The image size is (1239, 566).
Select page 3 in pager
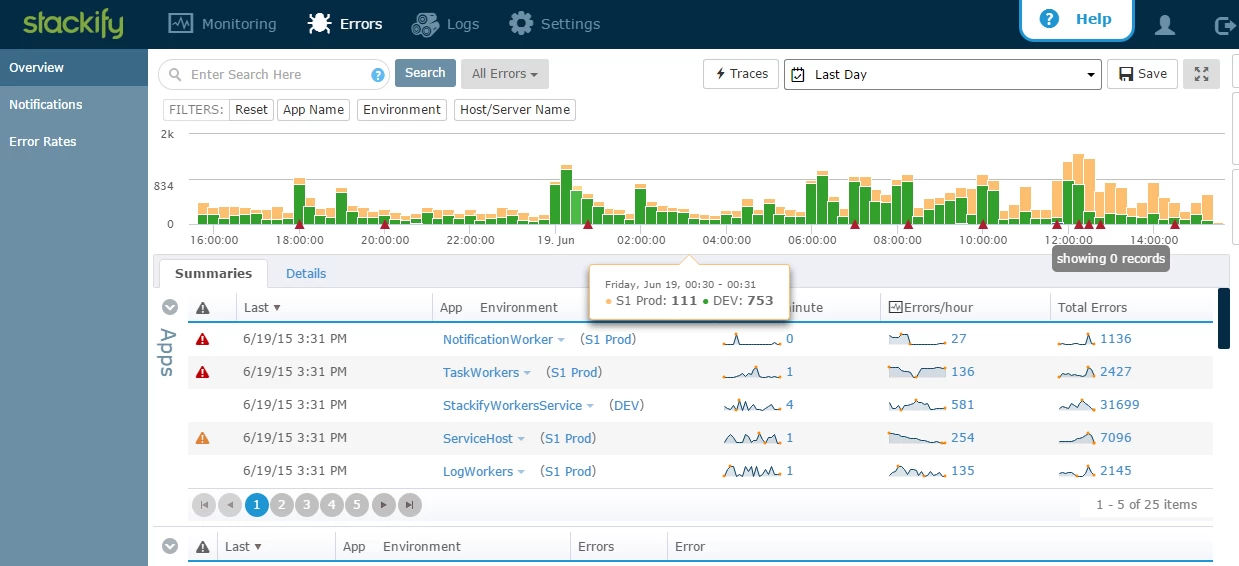click(x=307, y=505)
